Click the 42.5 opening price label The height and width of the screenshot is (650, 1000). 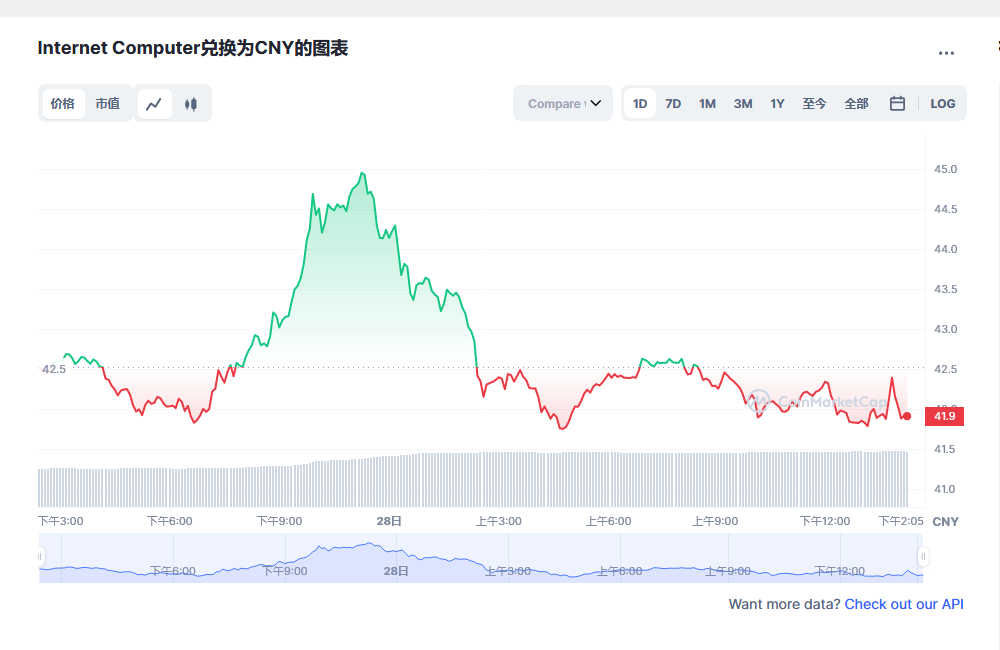tap(54, 369)
